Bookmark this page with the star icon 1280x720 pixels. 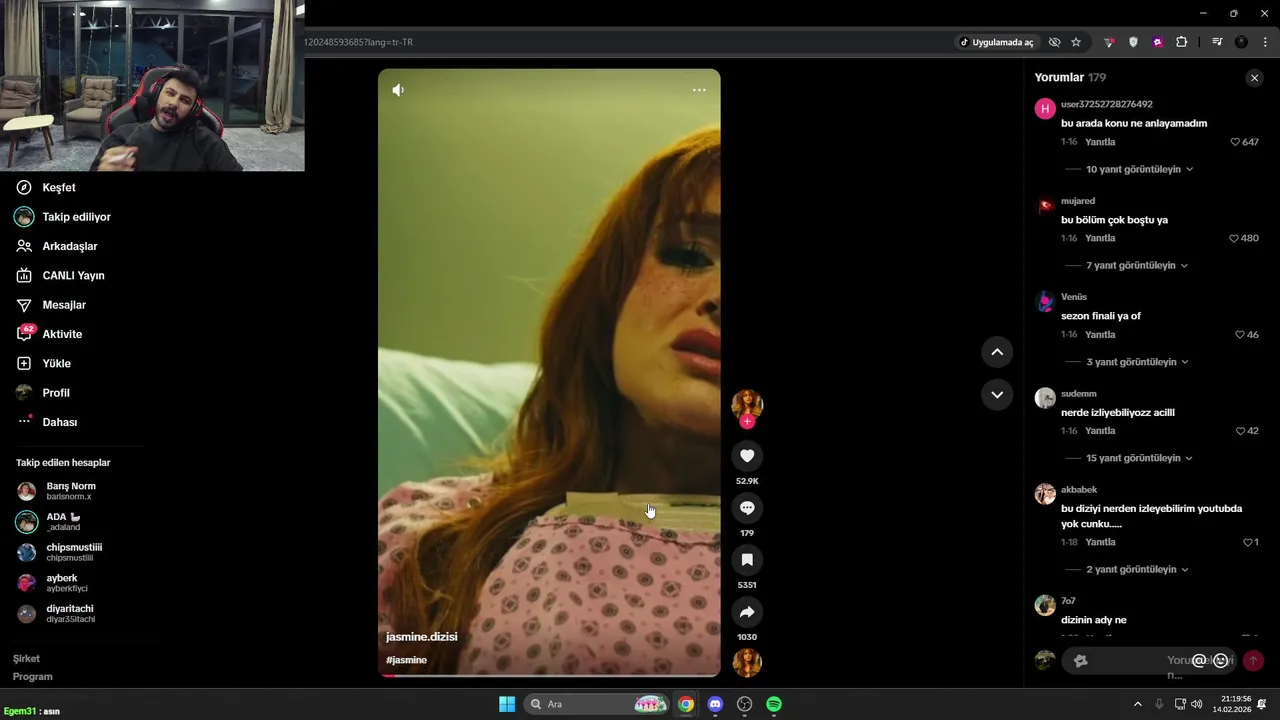1076,42
